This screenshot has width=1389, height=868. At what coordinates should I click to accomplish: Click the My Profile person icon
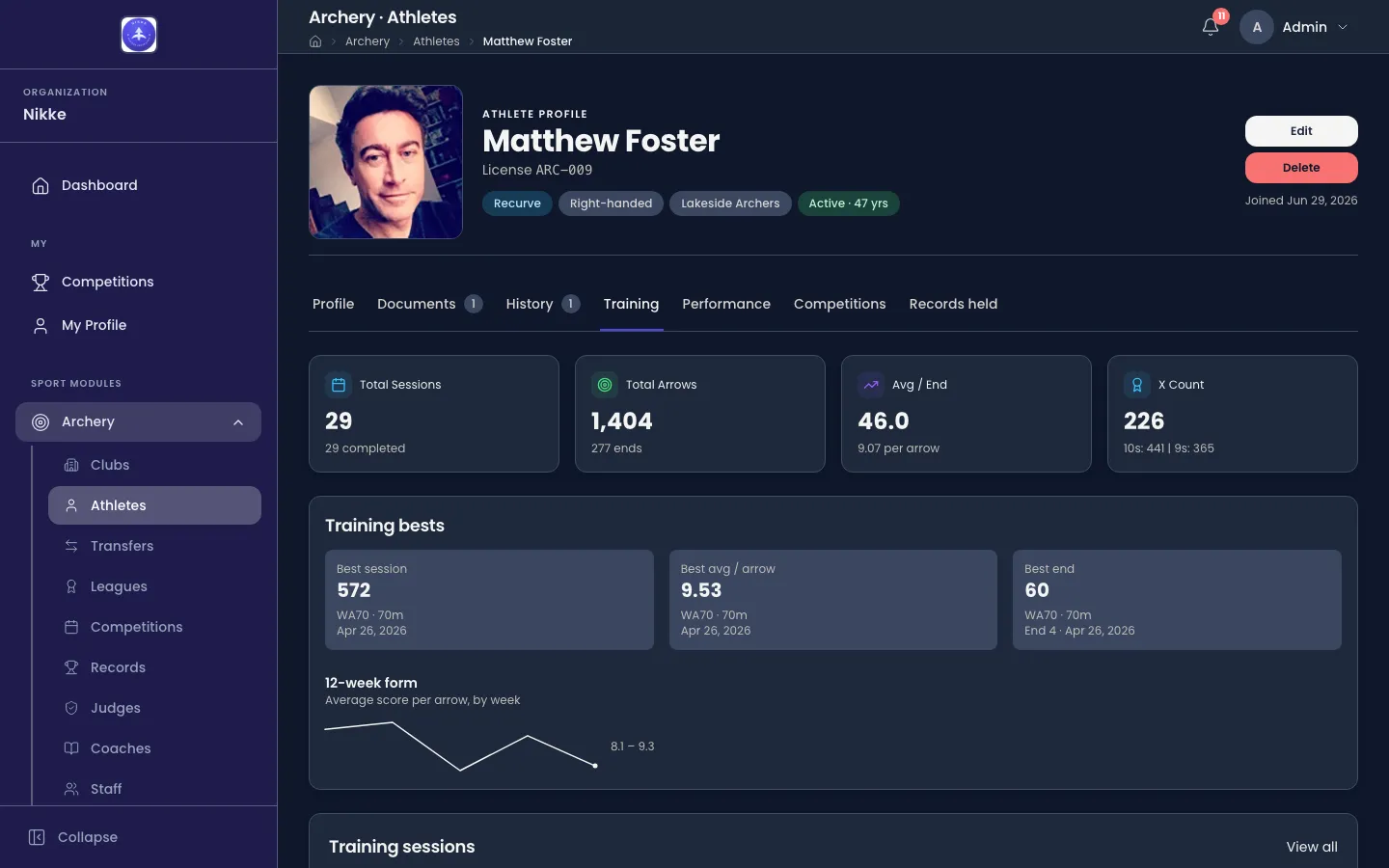pyautogui.click(x=41, y=325)
